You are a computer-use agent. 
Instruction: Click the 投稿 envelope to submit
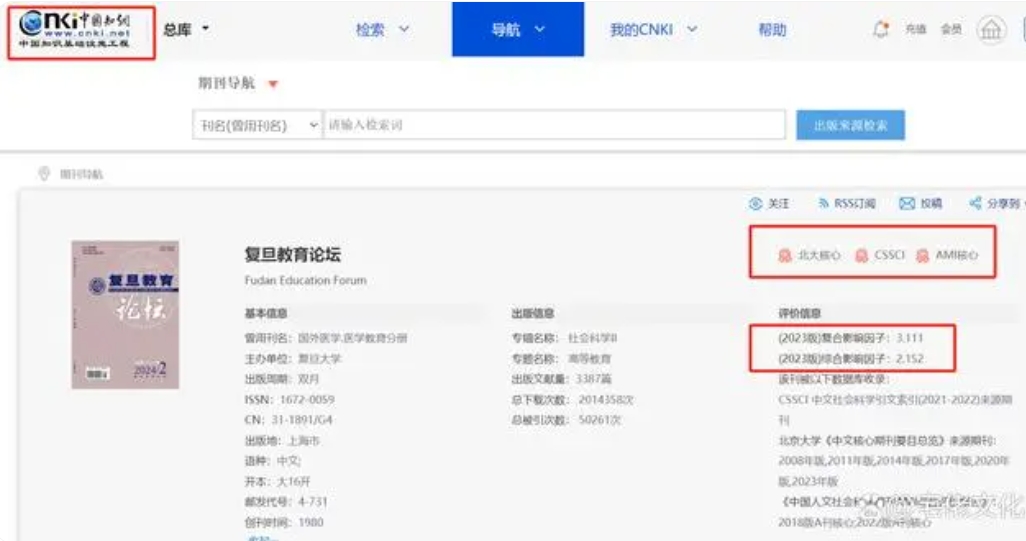coord(920,203)
